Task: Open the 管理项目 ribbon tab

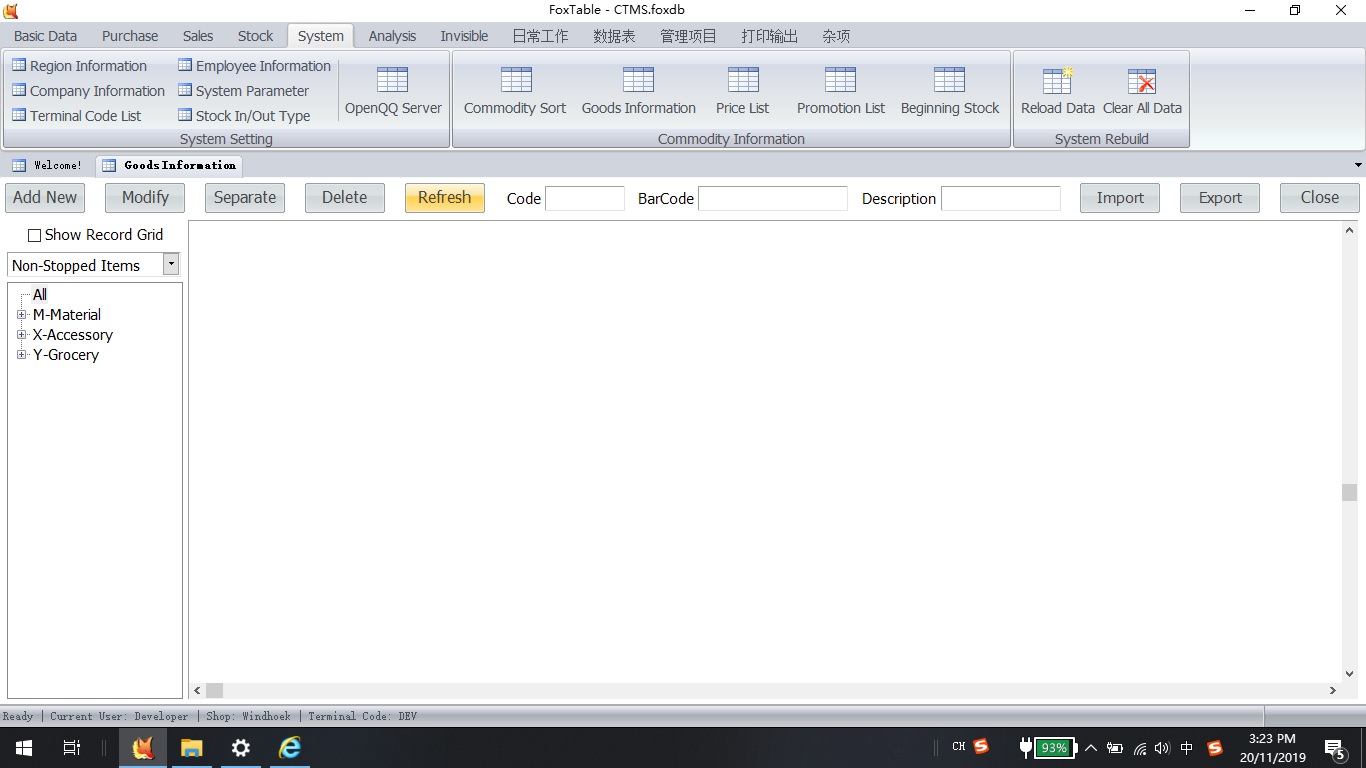Action: (x=688, y=36)
